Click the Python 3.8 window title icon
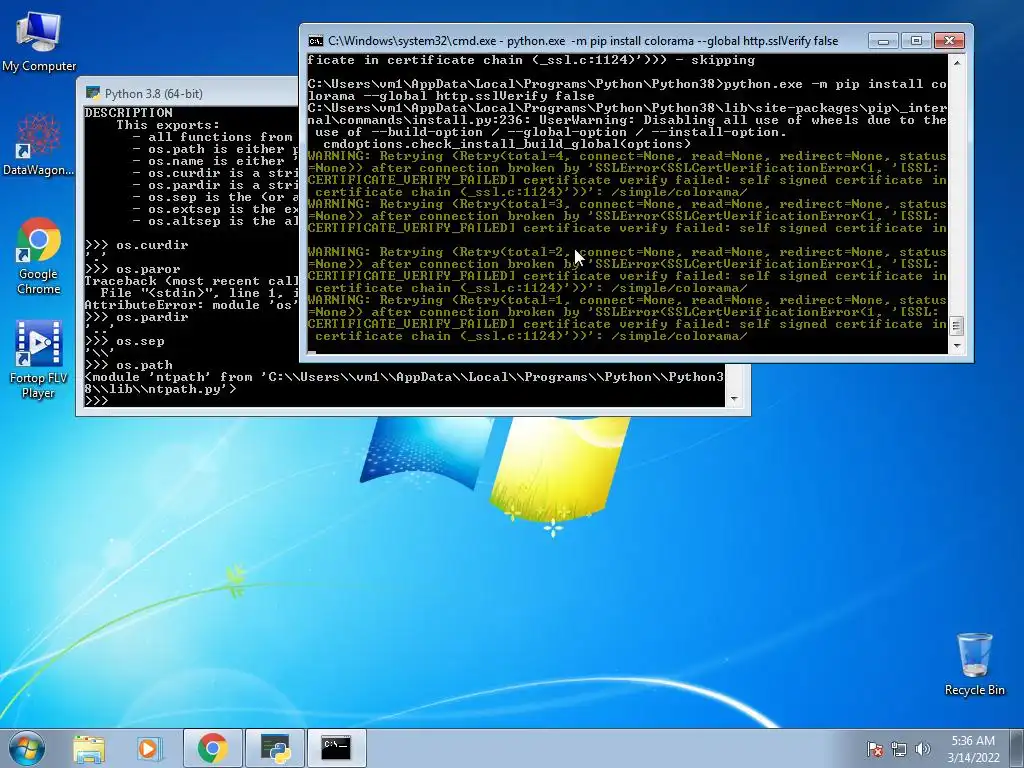The height and width of the screenshot is (768, 1024). pos(93,93)
